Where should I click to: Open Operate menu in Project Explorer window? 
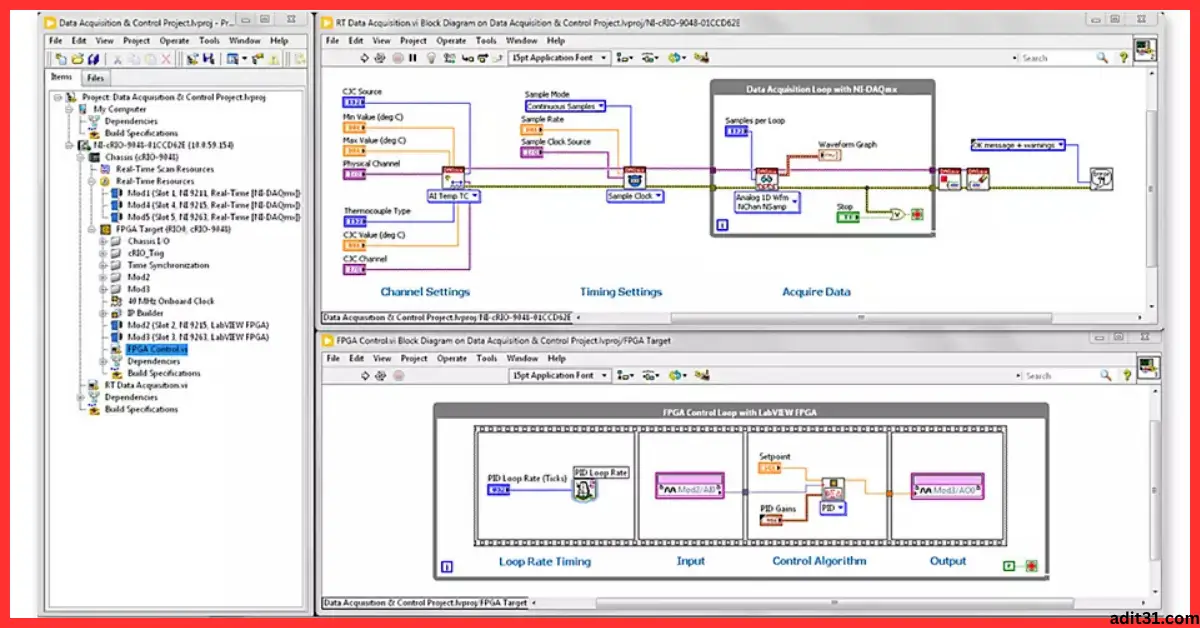174,41
